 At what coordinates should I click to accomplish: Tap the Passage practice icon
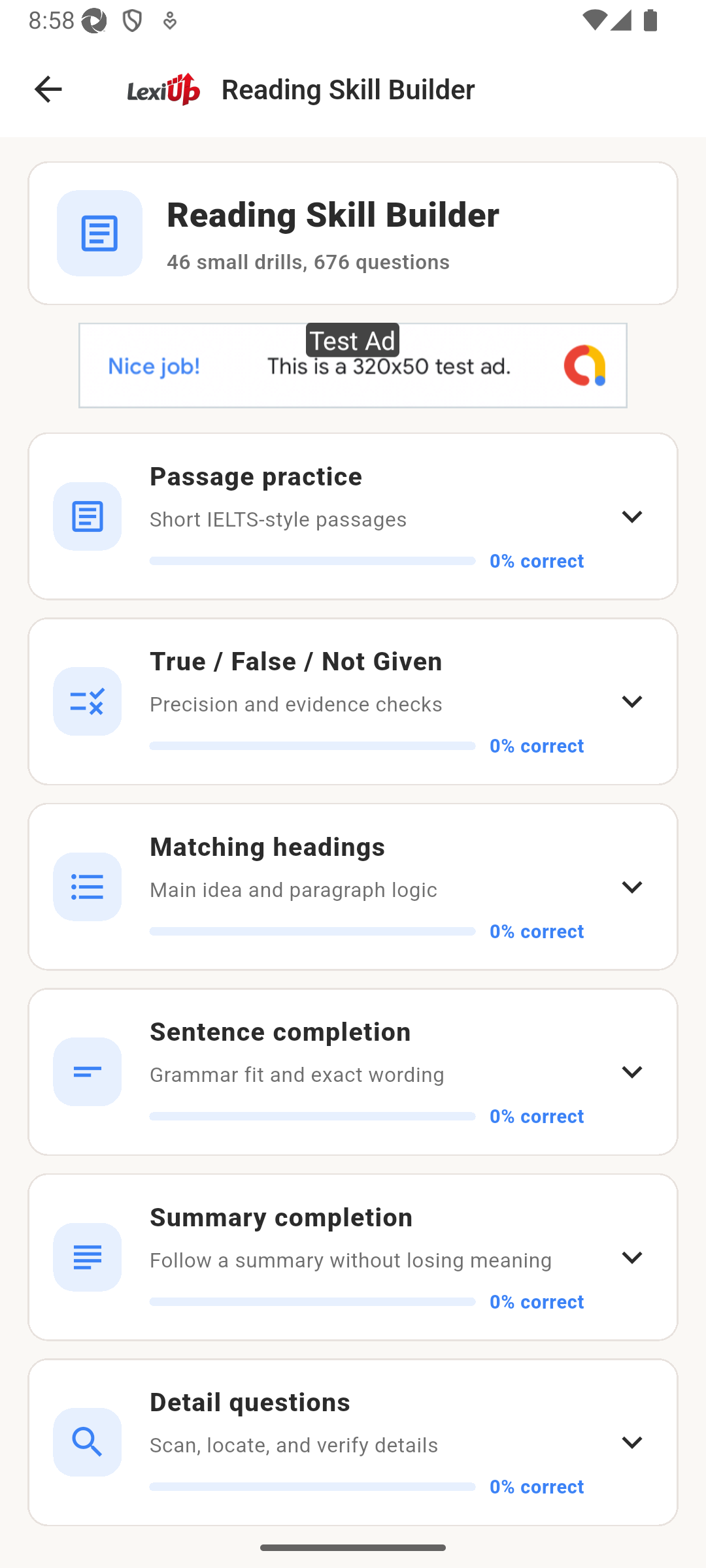click(x=87, y=516)
